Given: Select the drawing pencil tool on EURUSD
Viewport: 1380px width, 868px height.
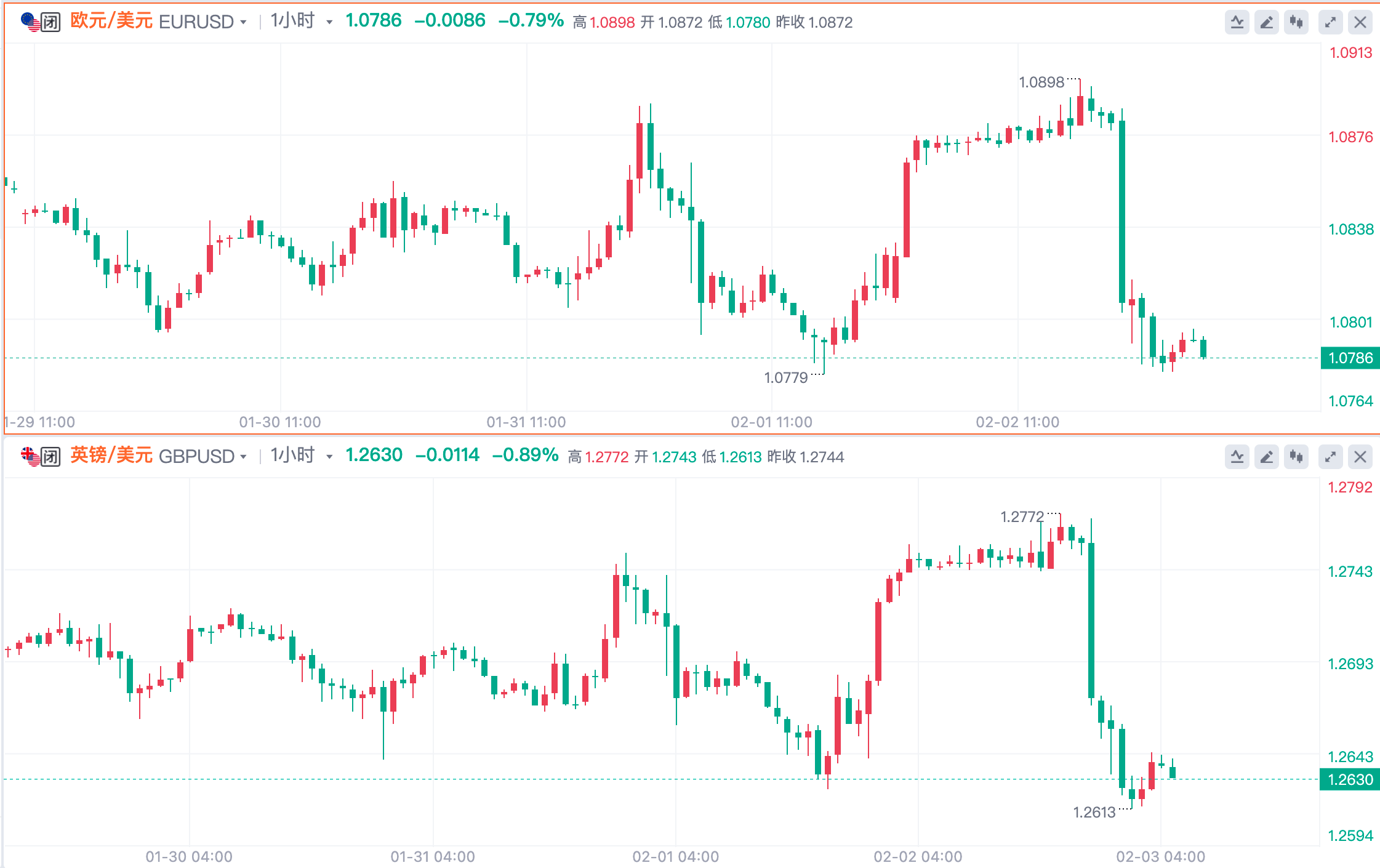Looking at the screenshot, I should [1266, 23].
